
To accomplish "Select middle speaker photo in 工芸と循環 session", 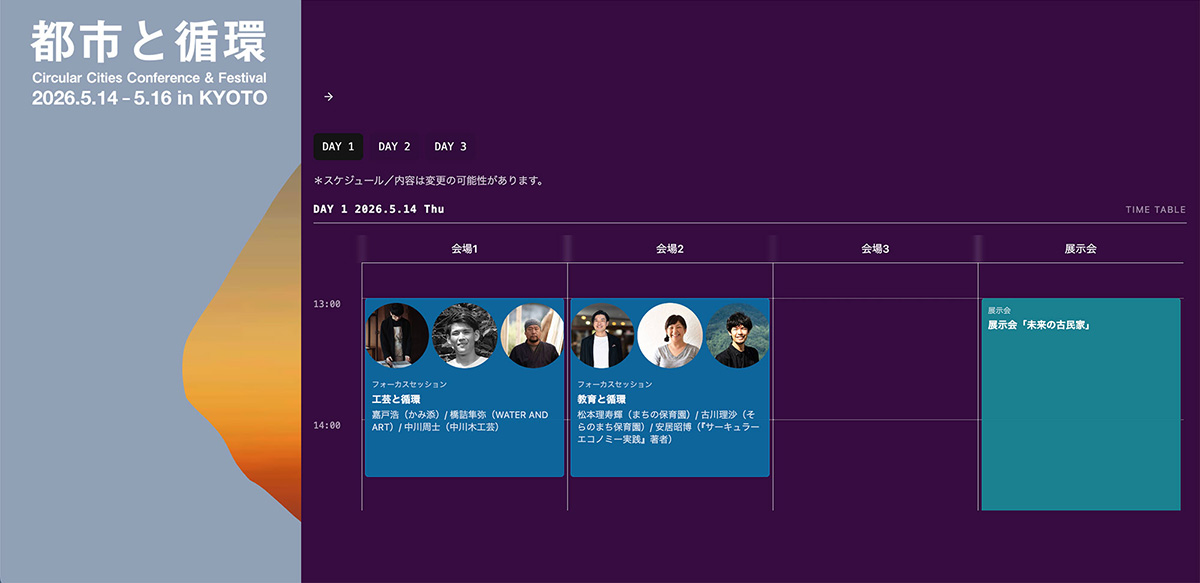I will 465,336.
